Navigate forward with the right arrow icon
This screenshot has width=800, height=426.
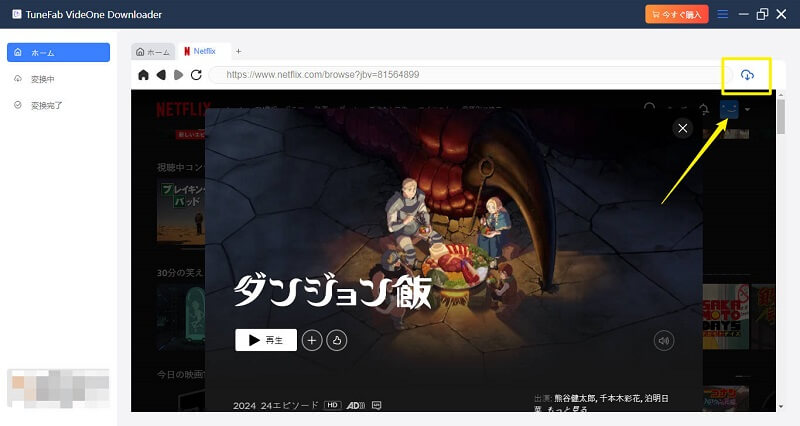click(178, 75)
